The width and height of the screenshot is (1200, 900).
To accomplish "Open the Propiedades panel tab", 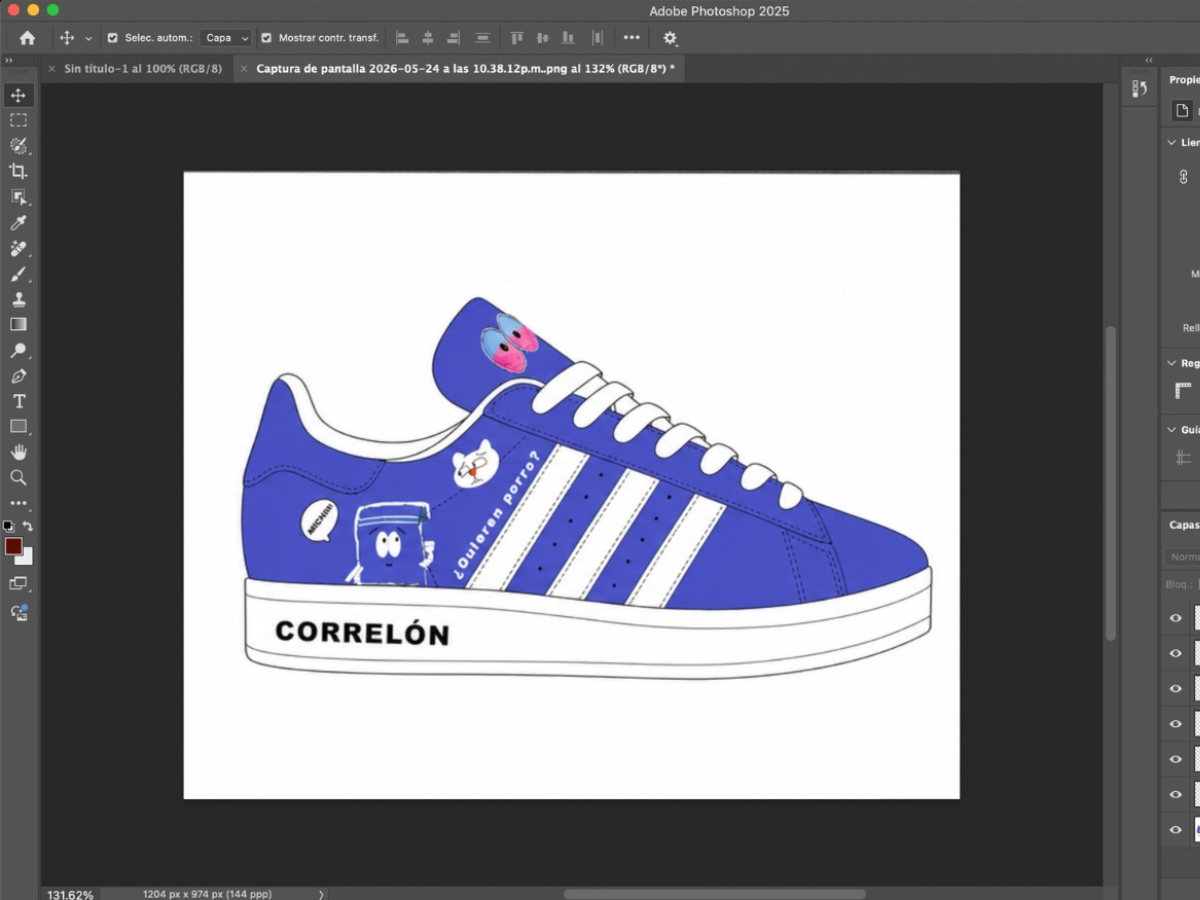I will [x=1184, y=80].
